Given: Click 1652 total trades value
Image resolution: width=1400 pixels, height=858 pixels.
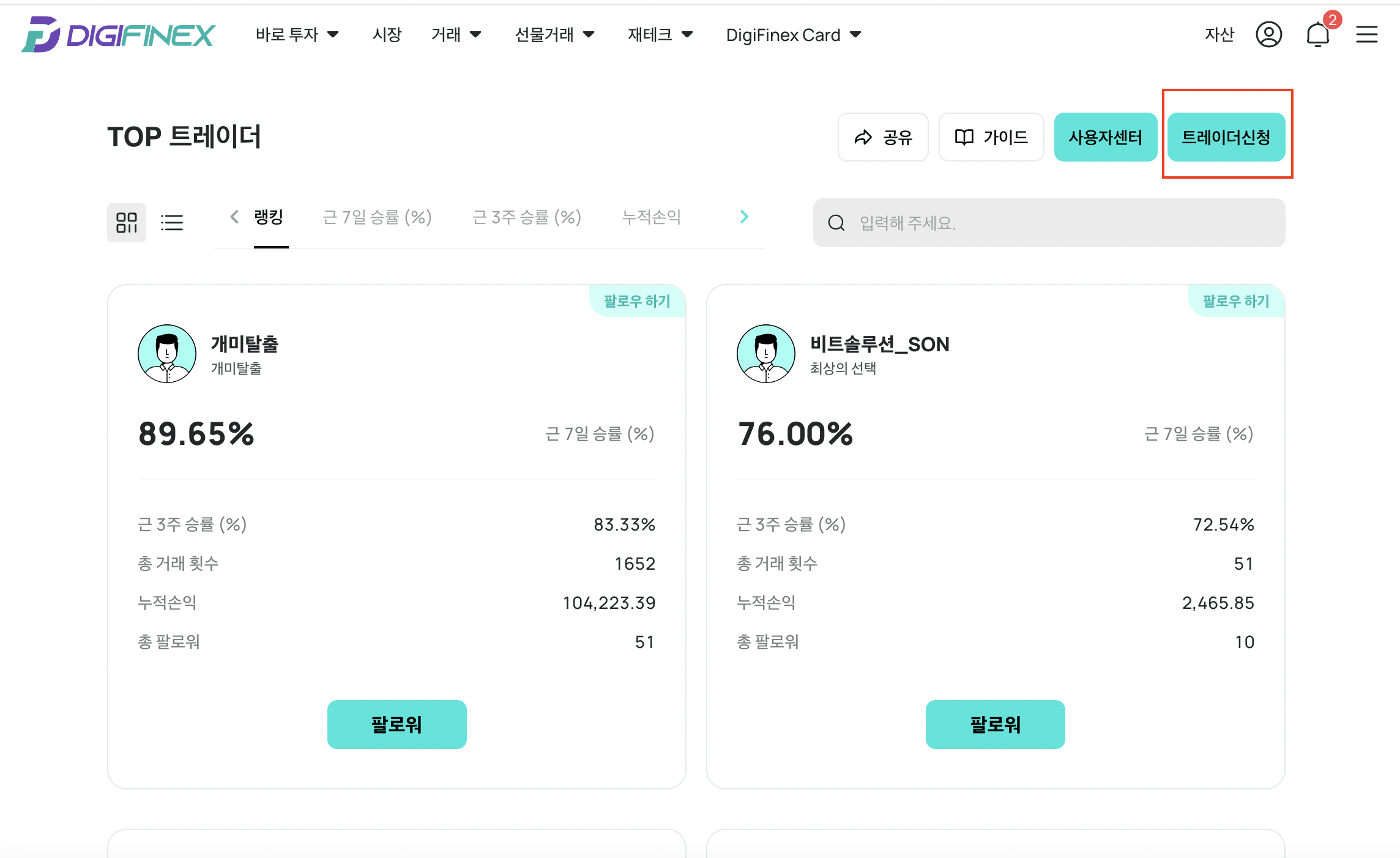Looking at the screenshot, I should [x=635, y=564].
